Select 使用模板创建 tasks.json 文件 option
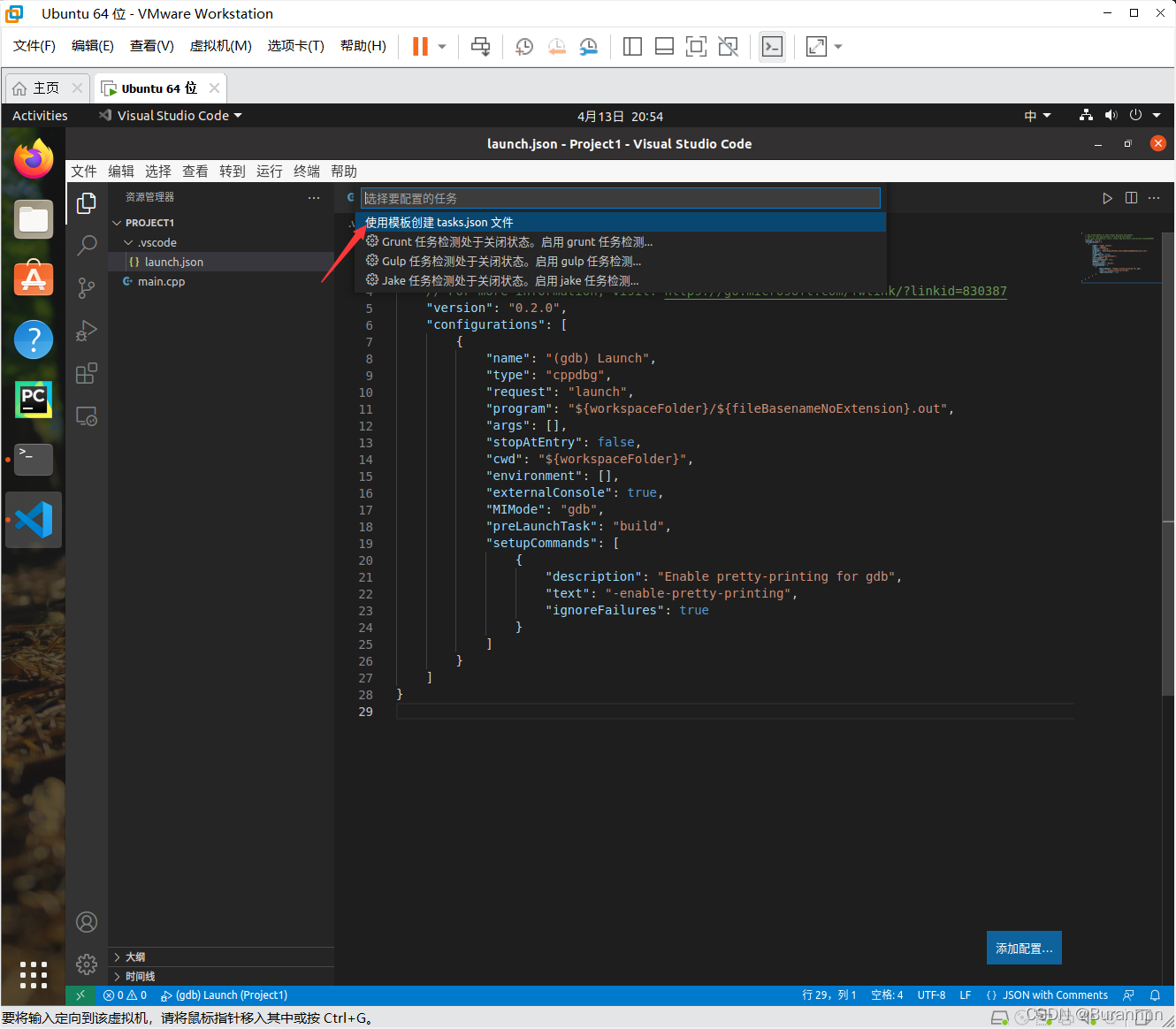This screenshot has height=1029, width=1176. tap(621, 222)
